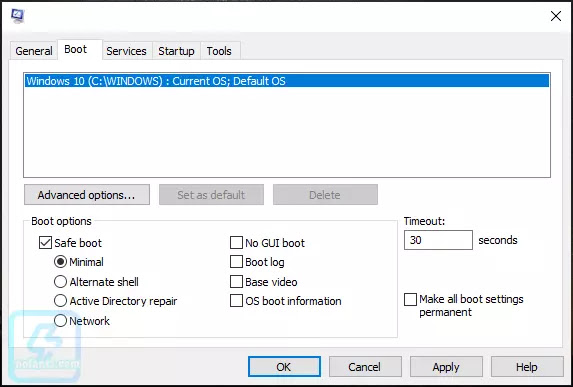Viewport: 573px width, 387px height.
Task: Choose the Alternate shell radio button
Action: coord(60,282)
